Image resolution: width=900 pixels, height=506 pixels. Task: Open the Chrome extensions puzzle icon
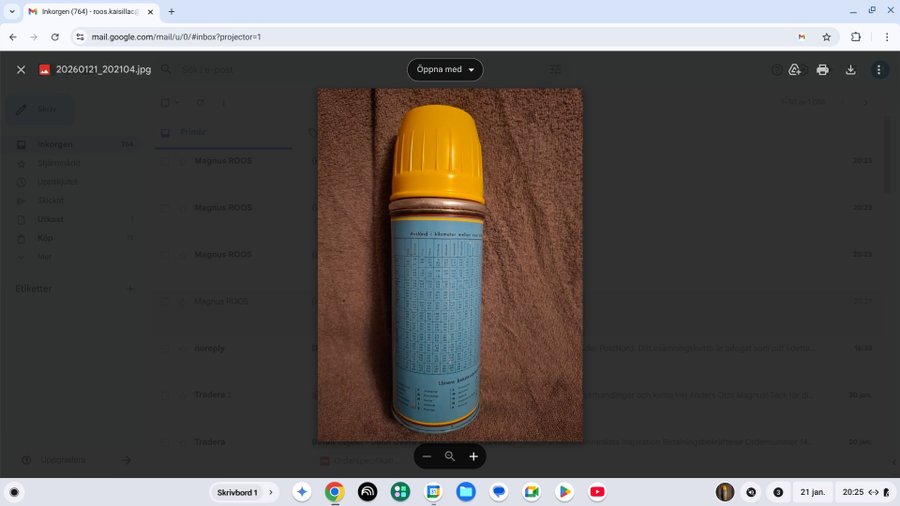(x=856, y=37)
